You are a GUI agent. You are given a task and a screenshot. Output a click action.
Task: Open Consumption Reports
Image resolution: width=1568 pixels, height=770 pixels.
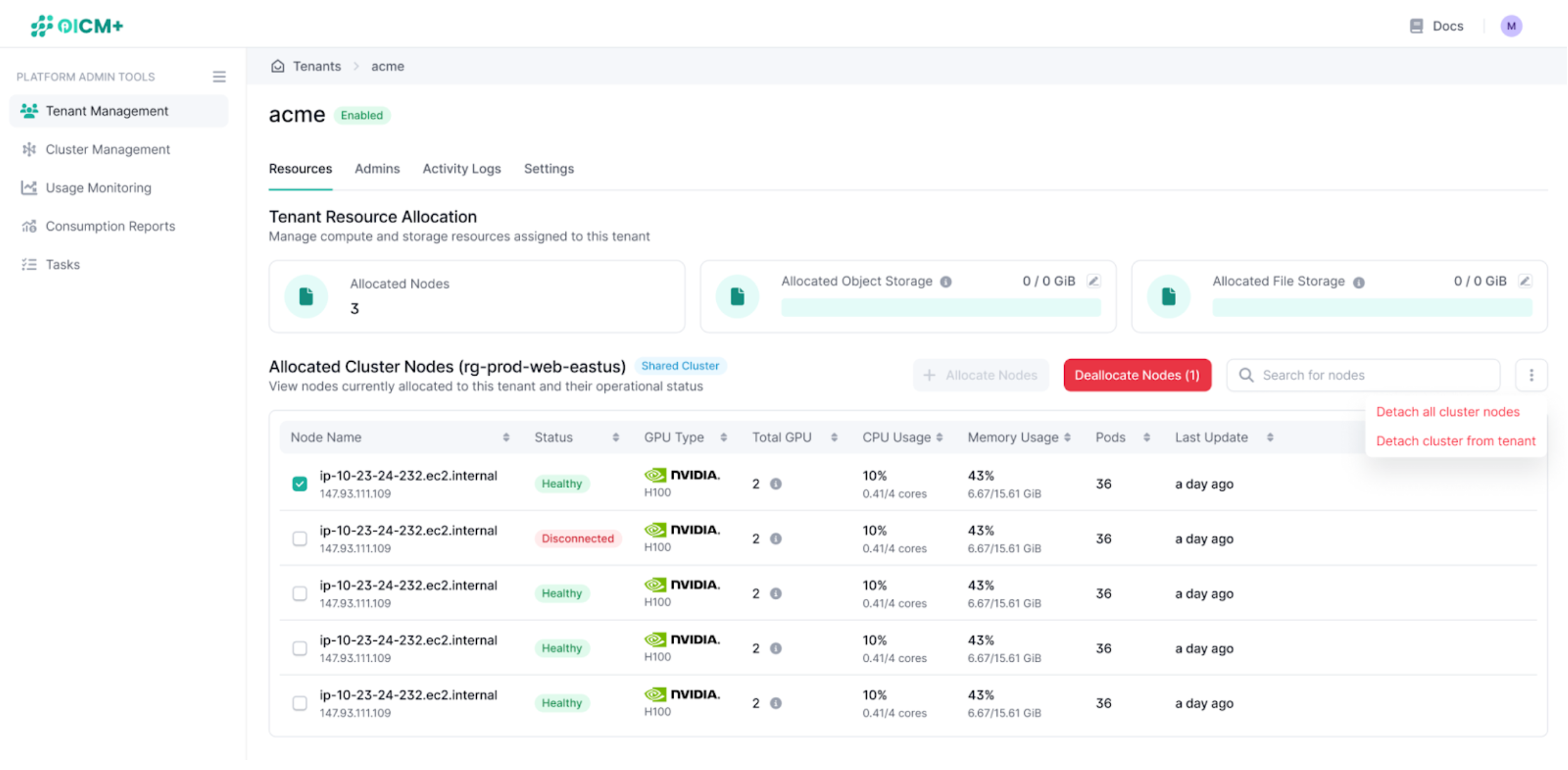110,225
